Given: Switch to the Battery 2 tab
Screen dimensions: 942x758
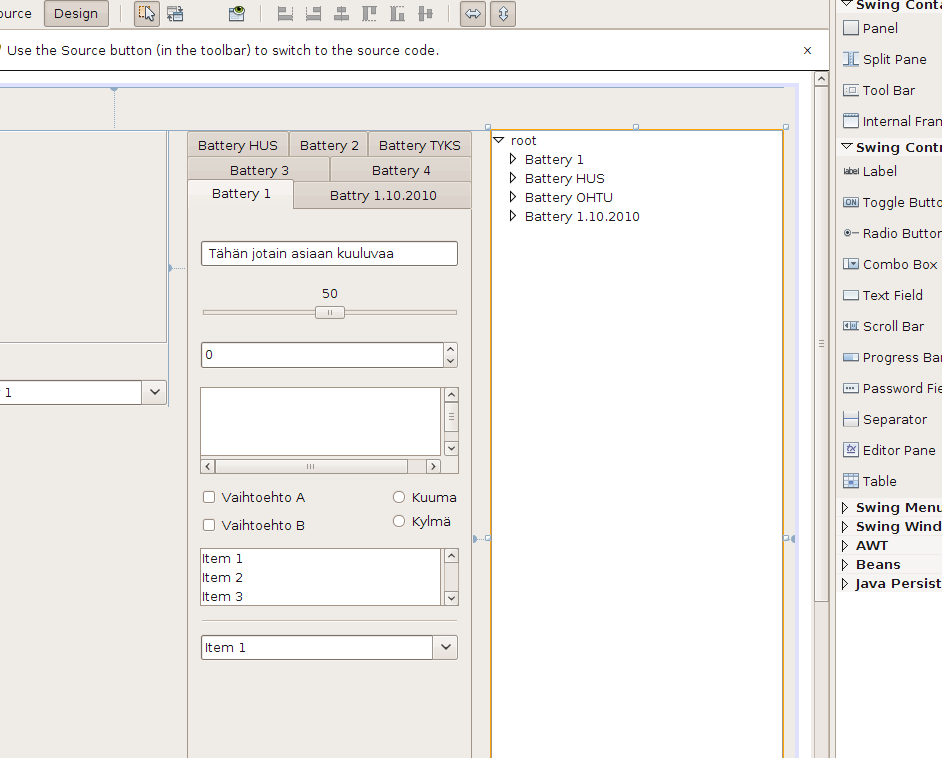Looking at the screenshot, I should (329, 145).
